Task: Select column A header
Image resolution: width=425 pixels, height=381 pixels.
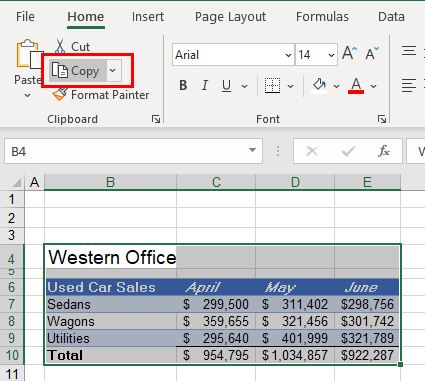Action: pos(34,182)
